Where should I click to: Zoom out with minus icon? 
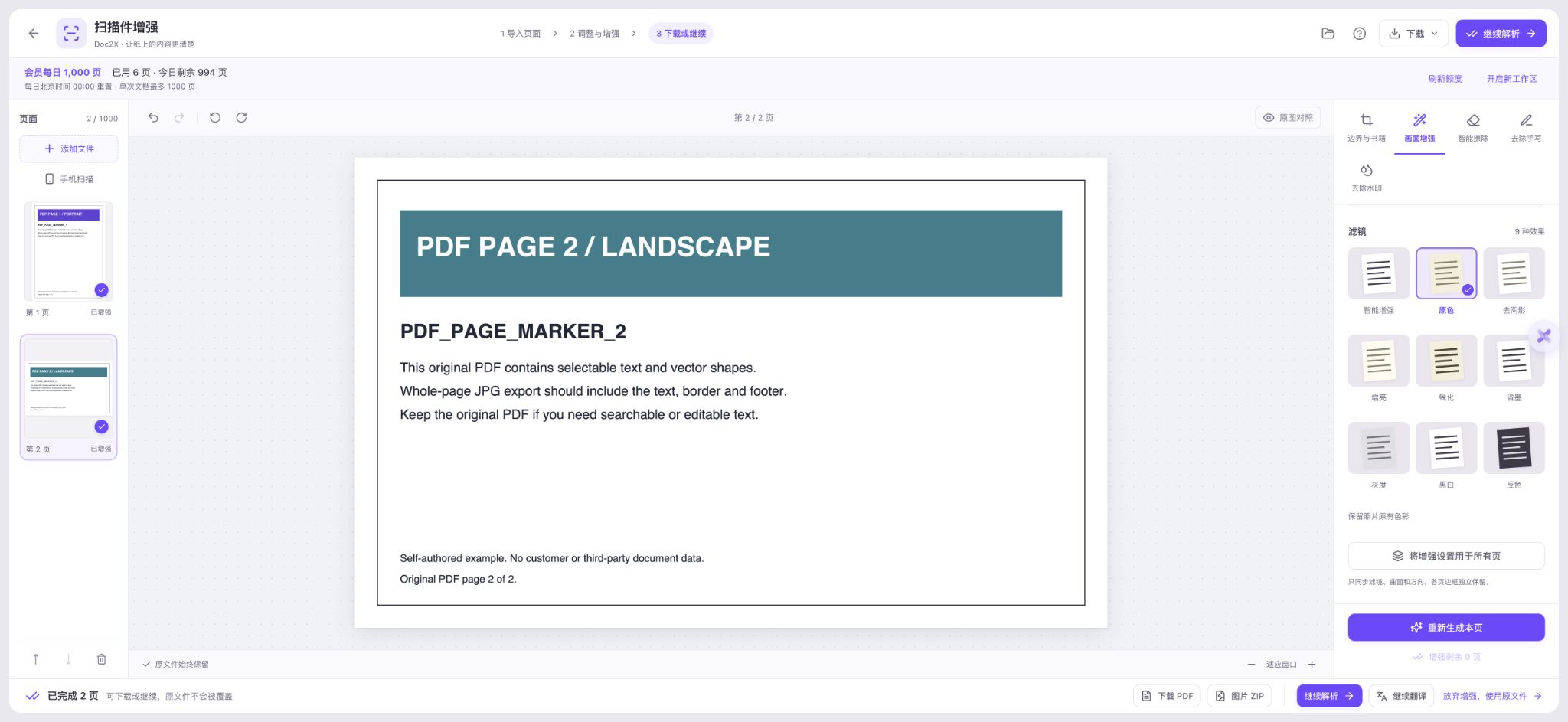(1251, 664)
